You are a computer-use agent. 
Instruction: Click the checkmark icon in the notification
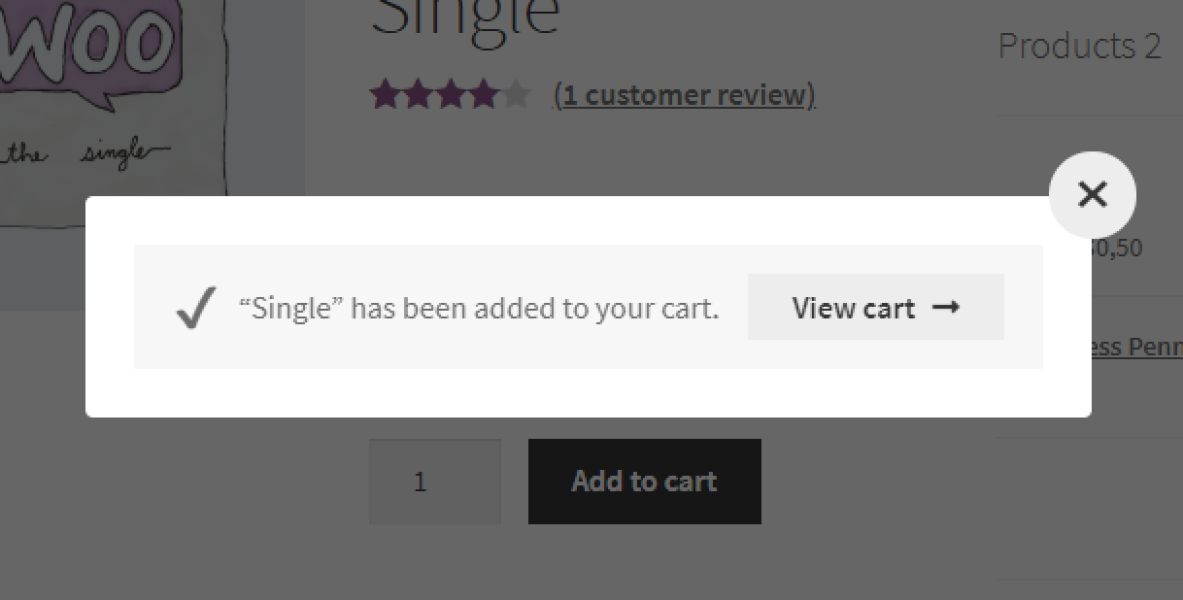pyautogui.click(x=194, y=306)
